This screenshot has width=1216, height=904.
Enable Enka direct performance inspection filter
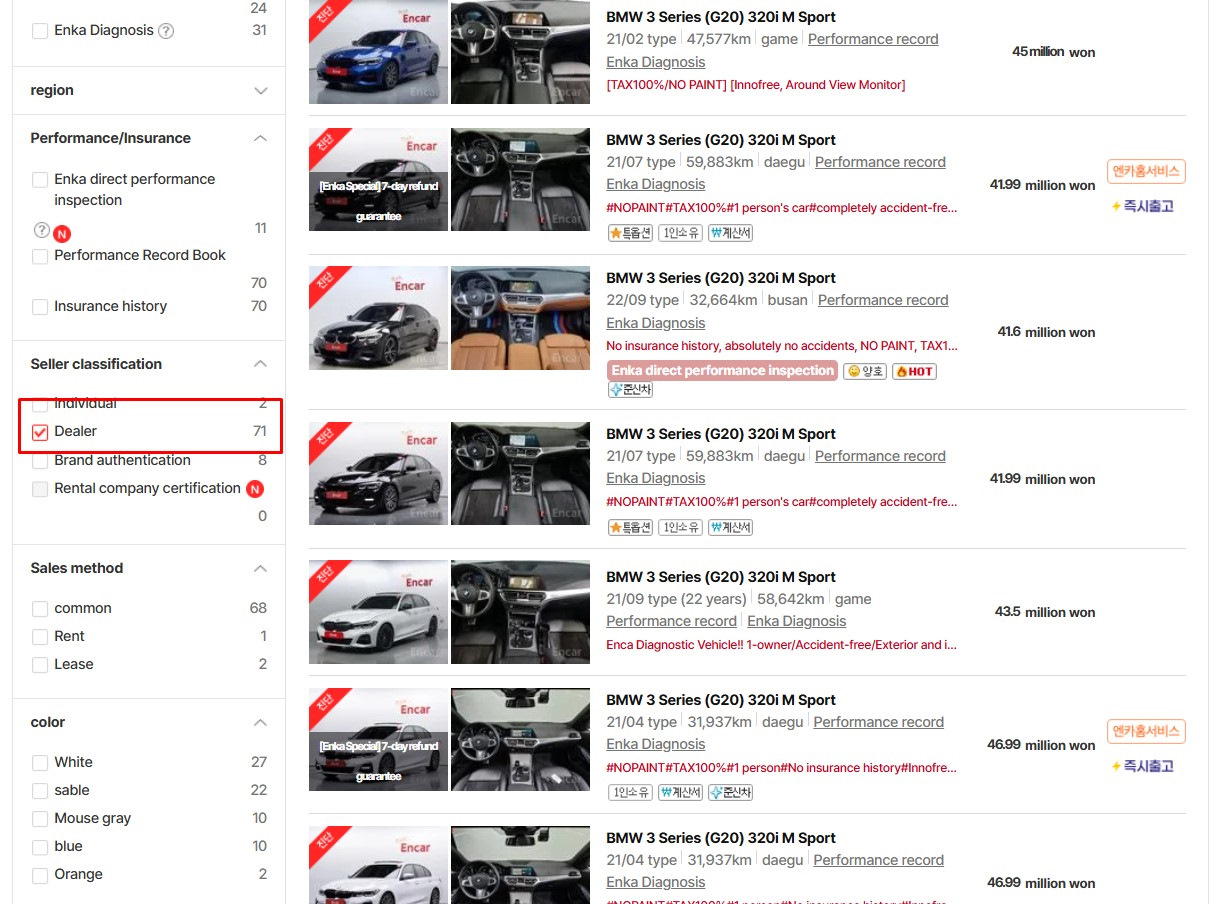click(40, 180)
